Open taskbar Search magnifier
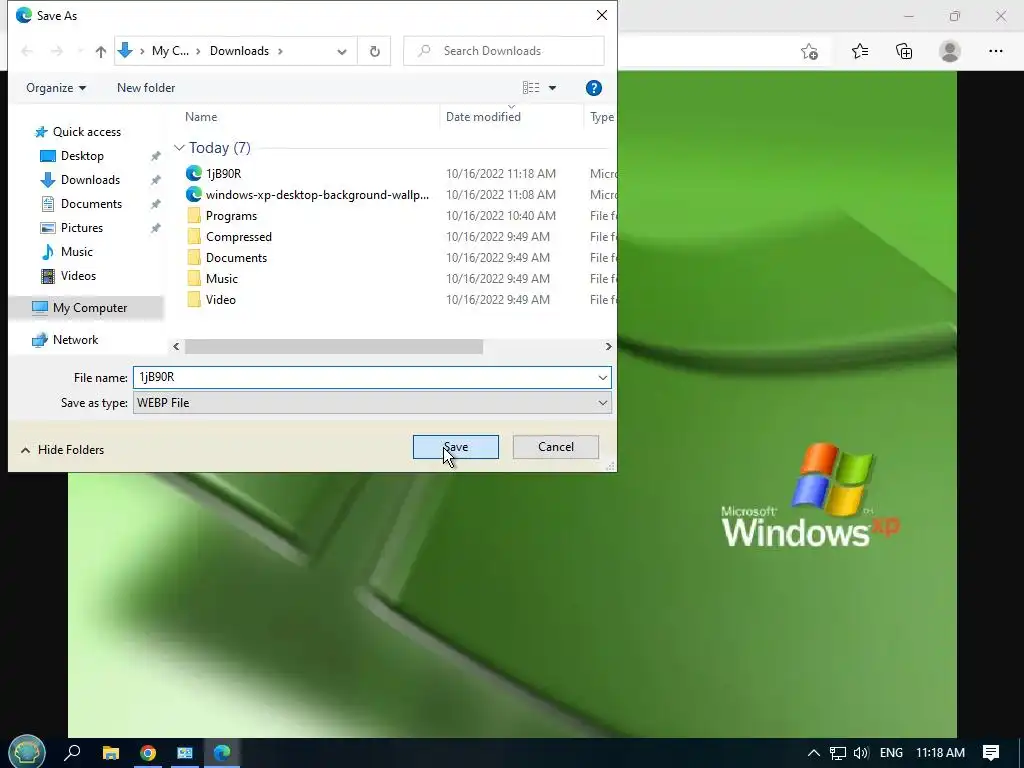The image size is (1024, 768). 72,752
